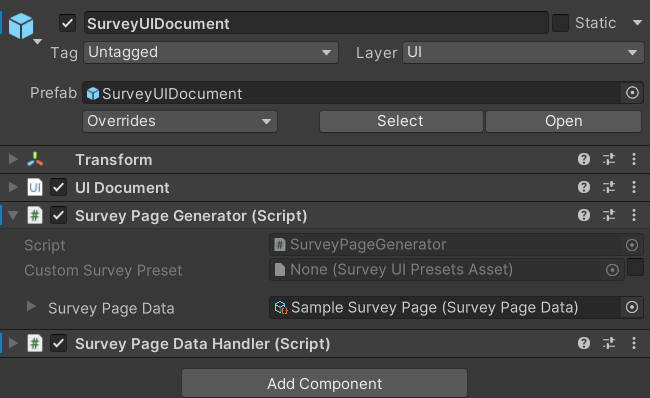Open Survey Page Data Handler help icon
650x398 pixels.
584,343
